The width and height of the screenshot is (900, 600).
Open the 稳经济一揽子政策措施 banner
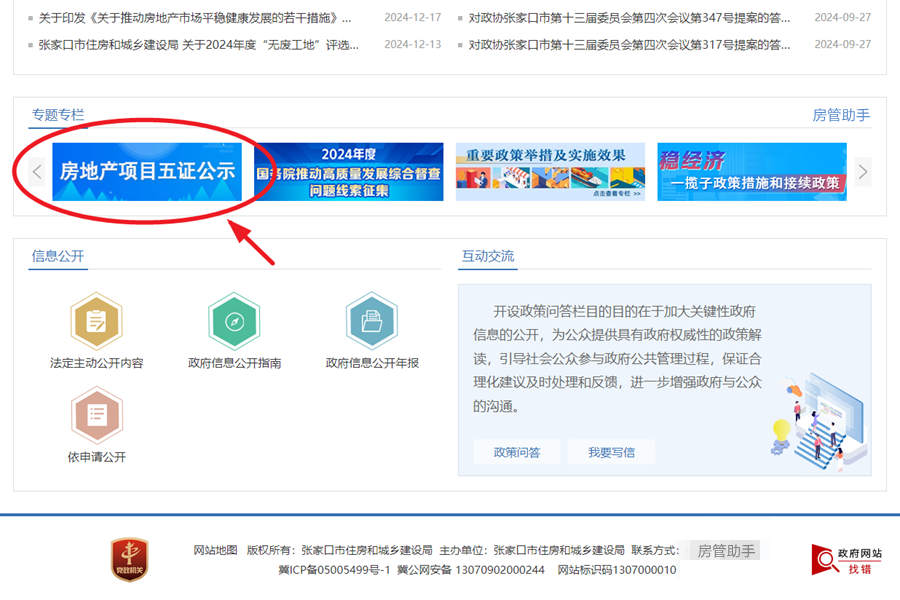pos(751,172)
